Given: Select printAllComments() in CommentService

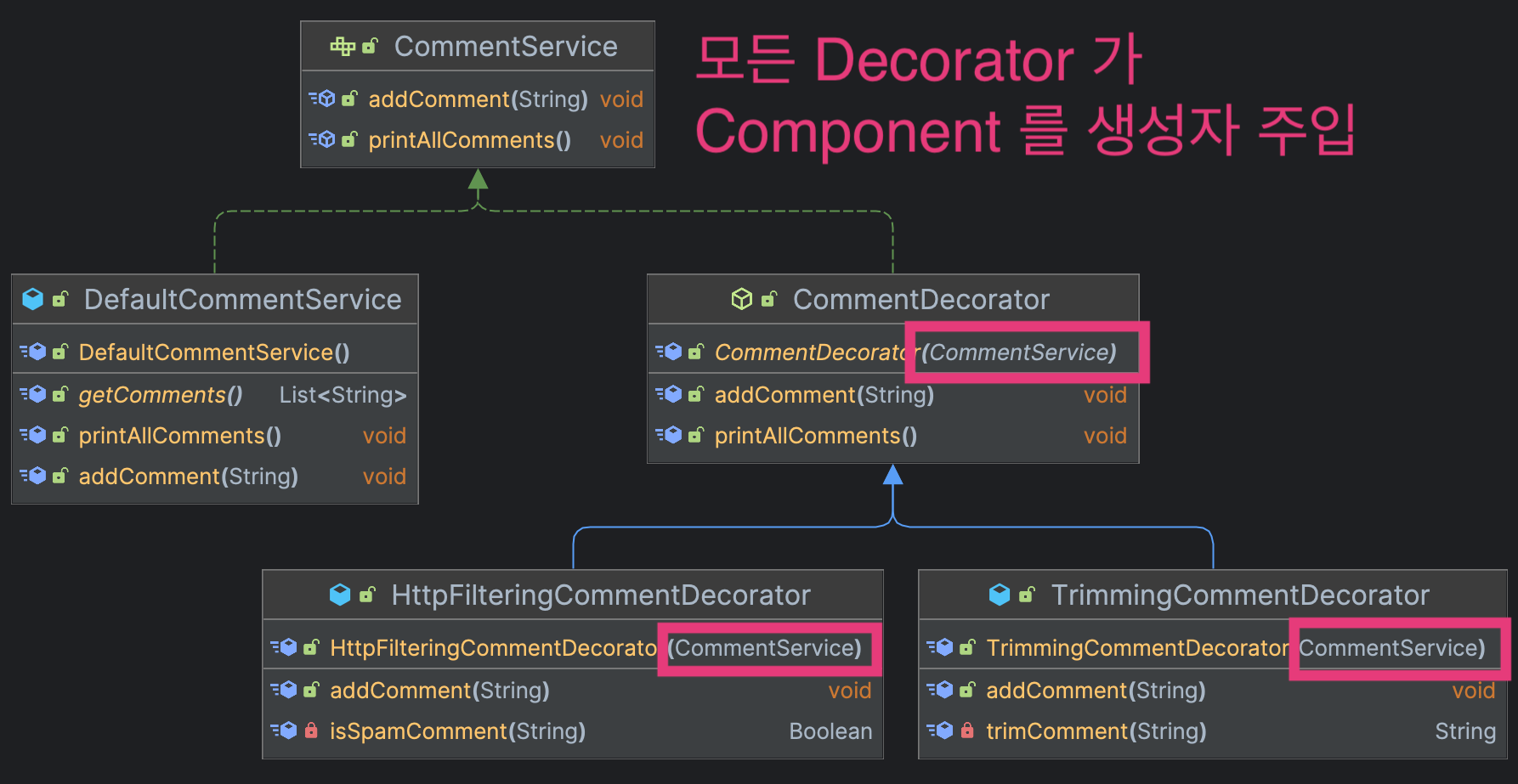Looking at the screenshot, I should click(x=469, y=140).
